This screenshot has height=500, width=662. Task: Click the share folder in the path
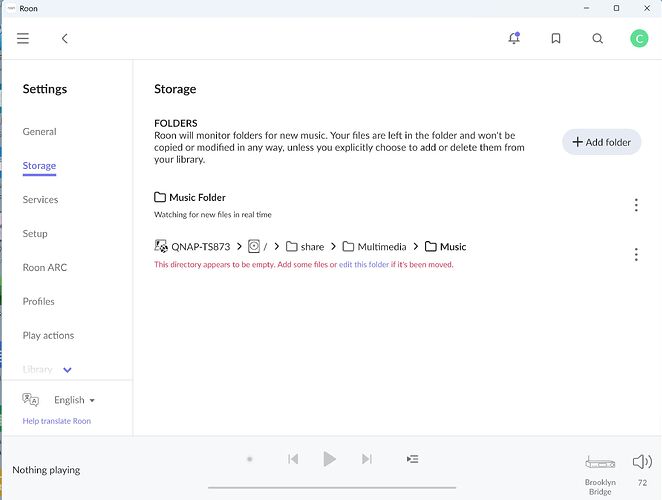click(305, 247)
